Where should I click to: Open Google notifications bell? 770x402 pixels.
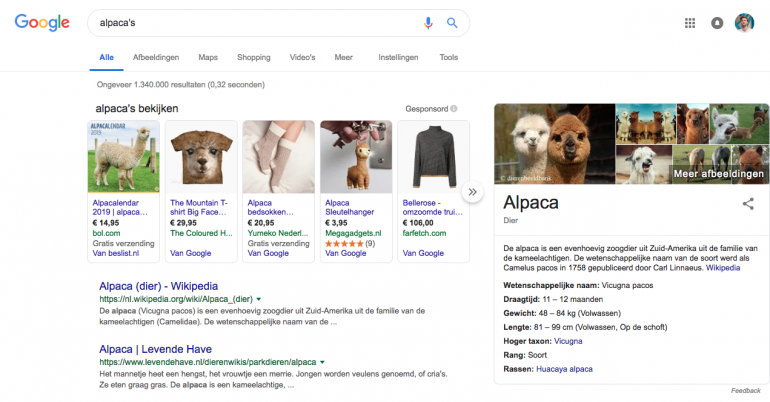click(x=717, y=23)
